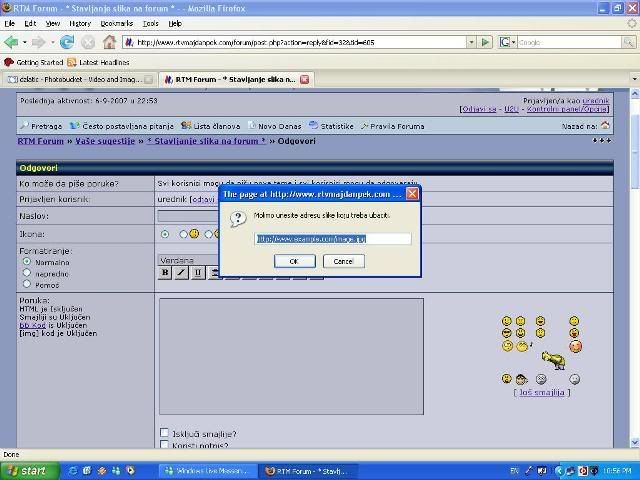This screenshot has width=640, height=480.
Task: Click the urednik username link at top right
Action: 596,100
